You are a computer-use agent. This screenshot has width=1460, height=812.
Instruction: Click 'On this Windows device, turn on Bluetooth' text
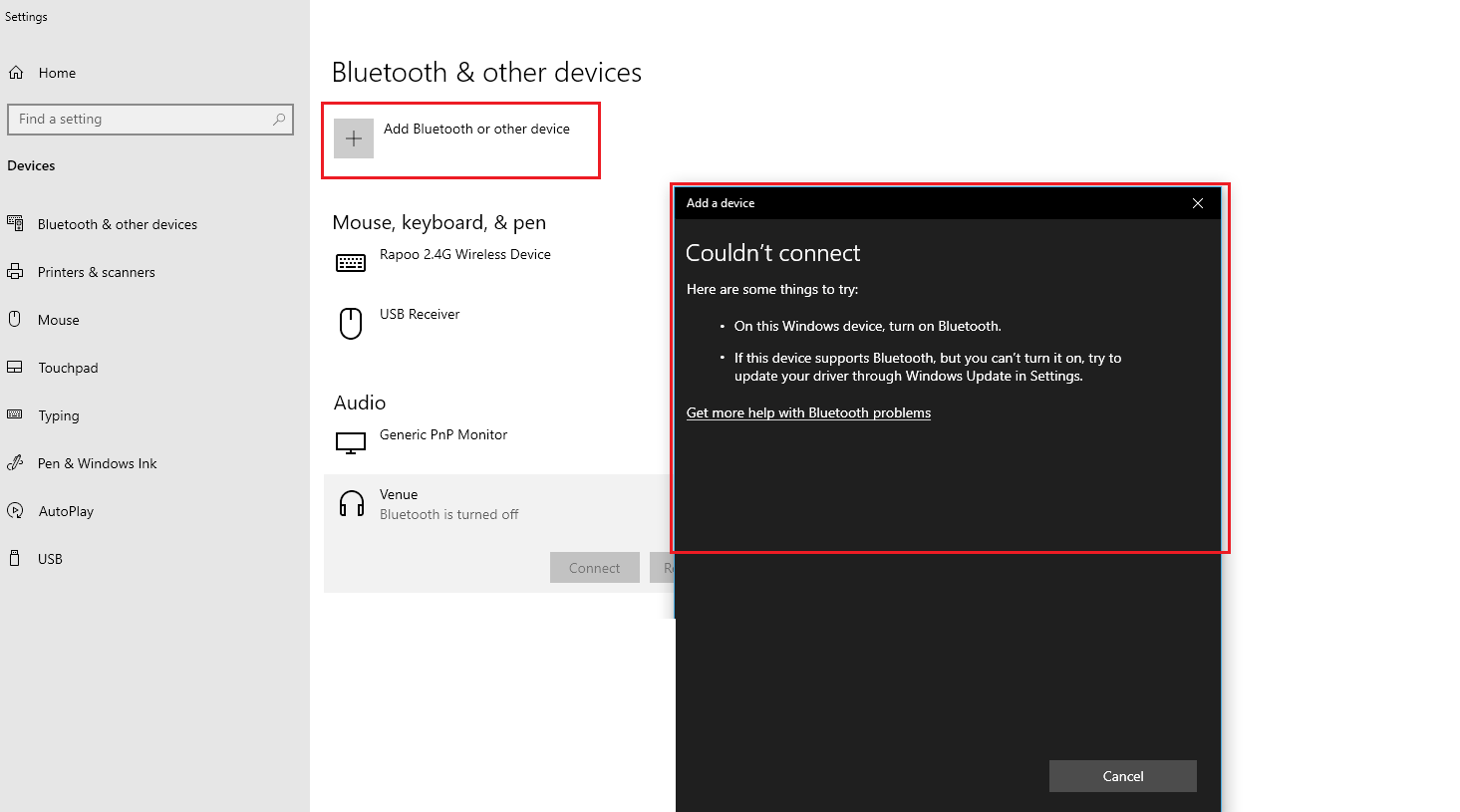click(x=868, y=326)
